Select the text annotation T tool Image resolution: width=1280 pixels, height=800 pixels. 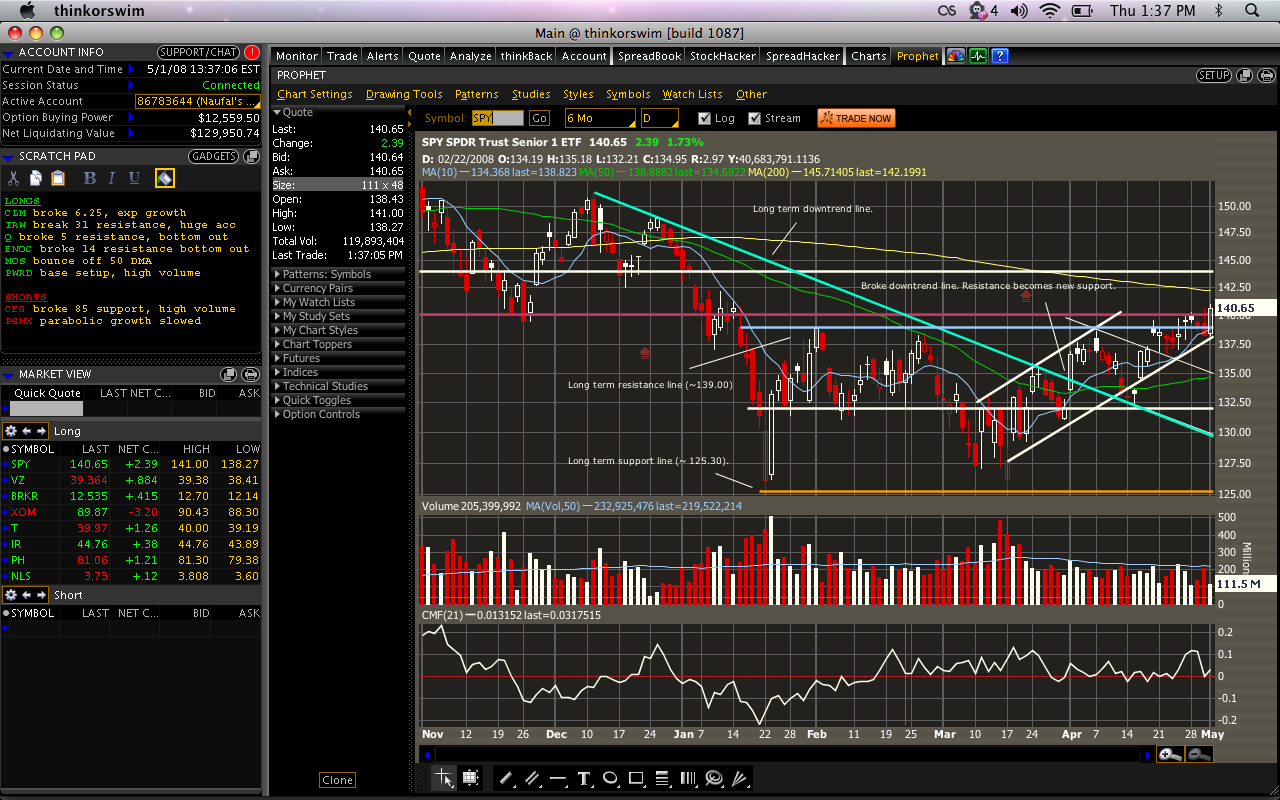[584, 777]
